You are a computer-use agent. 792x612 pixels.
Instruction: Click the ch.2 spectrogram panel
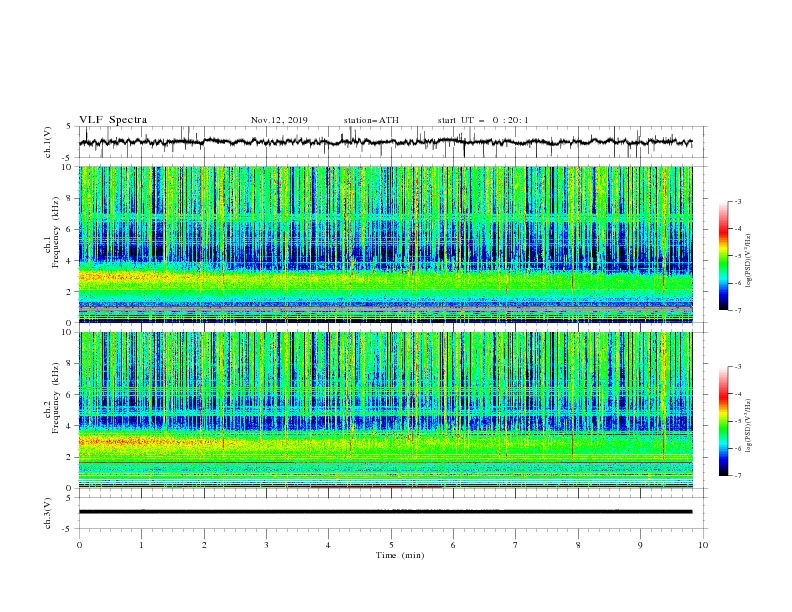385,410
